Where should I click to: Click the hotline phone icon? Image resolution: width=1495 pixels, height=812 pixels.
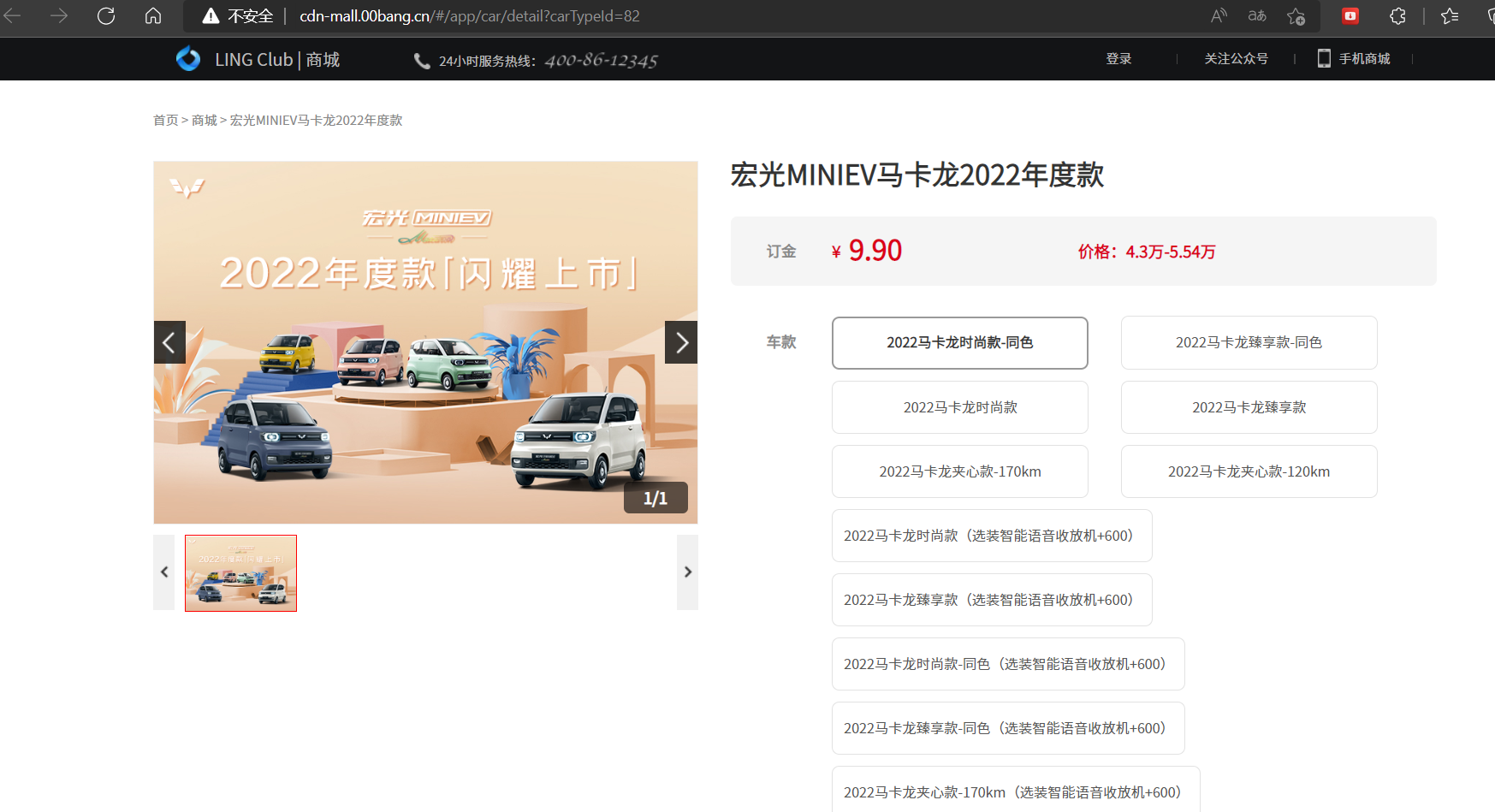(x=422, y=61)
